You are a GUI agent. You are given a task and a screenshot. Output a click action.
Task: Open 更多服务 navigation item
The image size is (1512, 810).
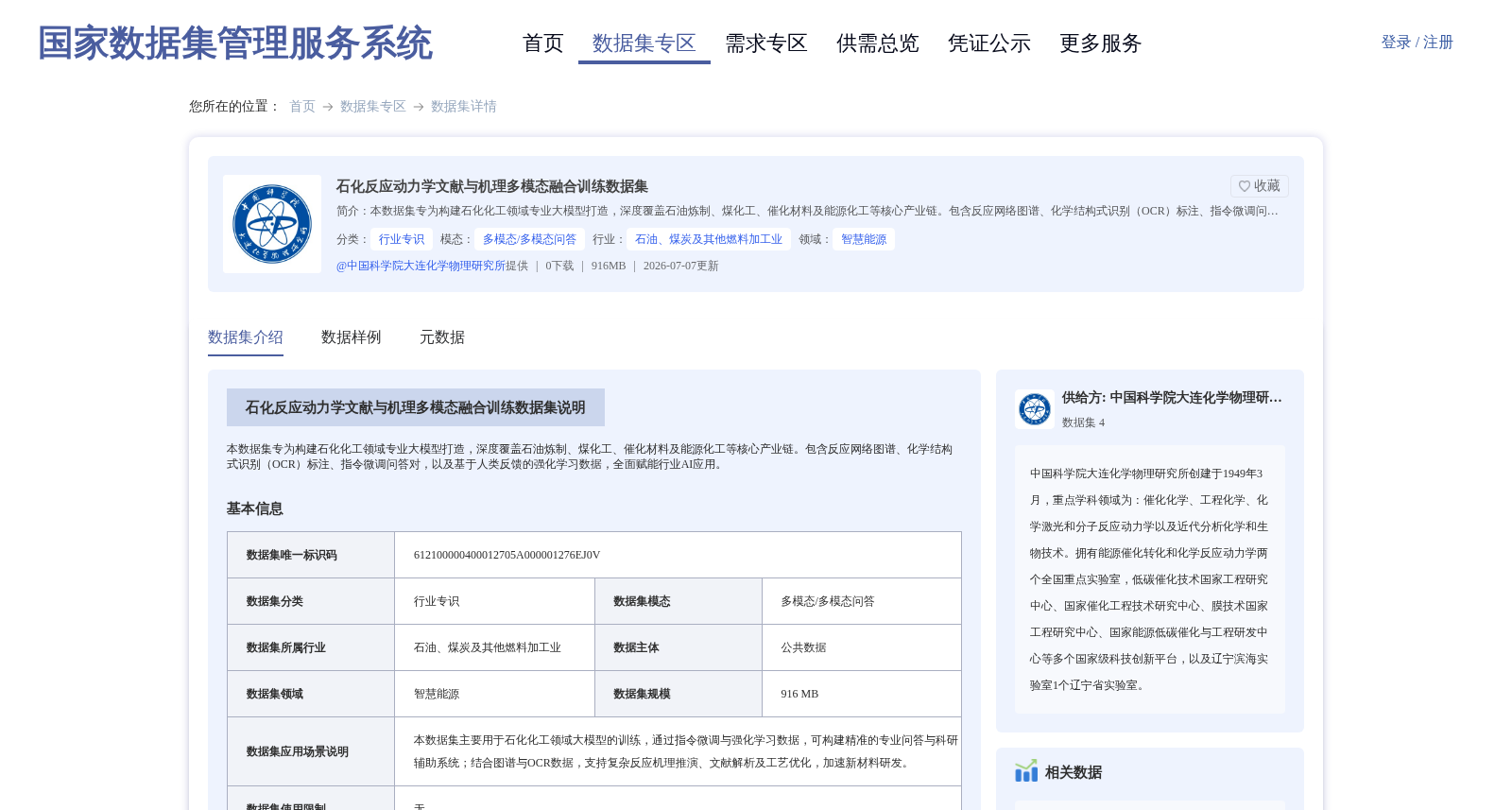pyautogui.click(x=1101, y=43)
